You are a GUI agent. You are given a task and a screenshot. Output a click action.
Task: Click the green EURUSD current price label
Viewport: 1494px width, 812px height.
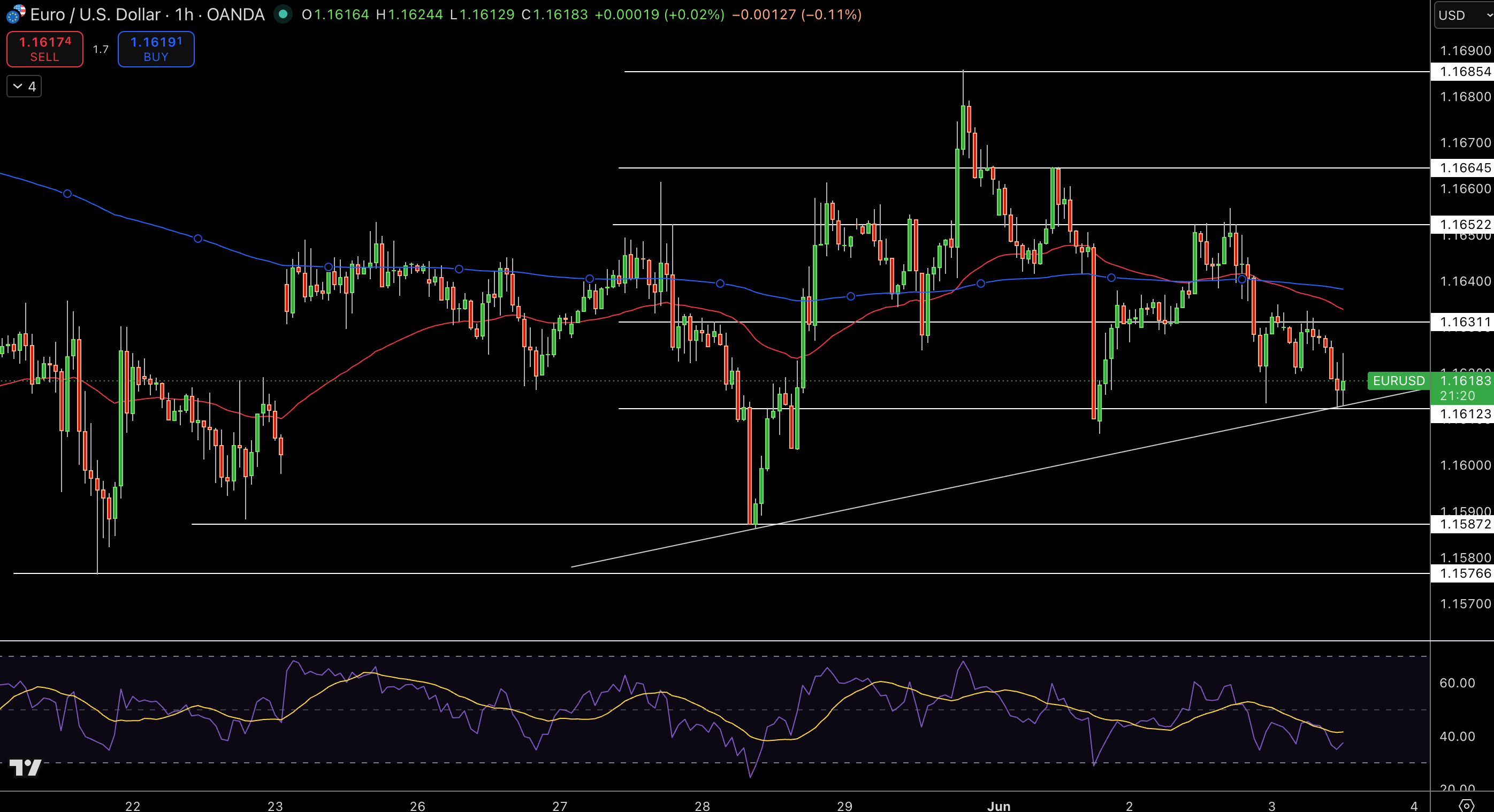(x=1398, y=381)
